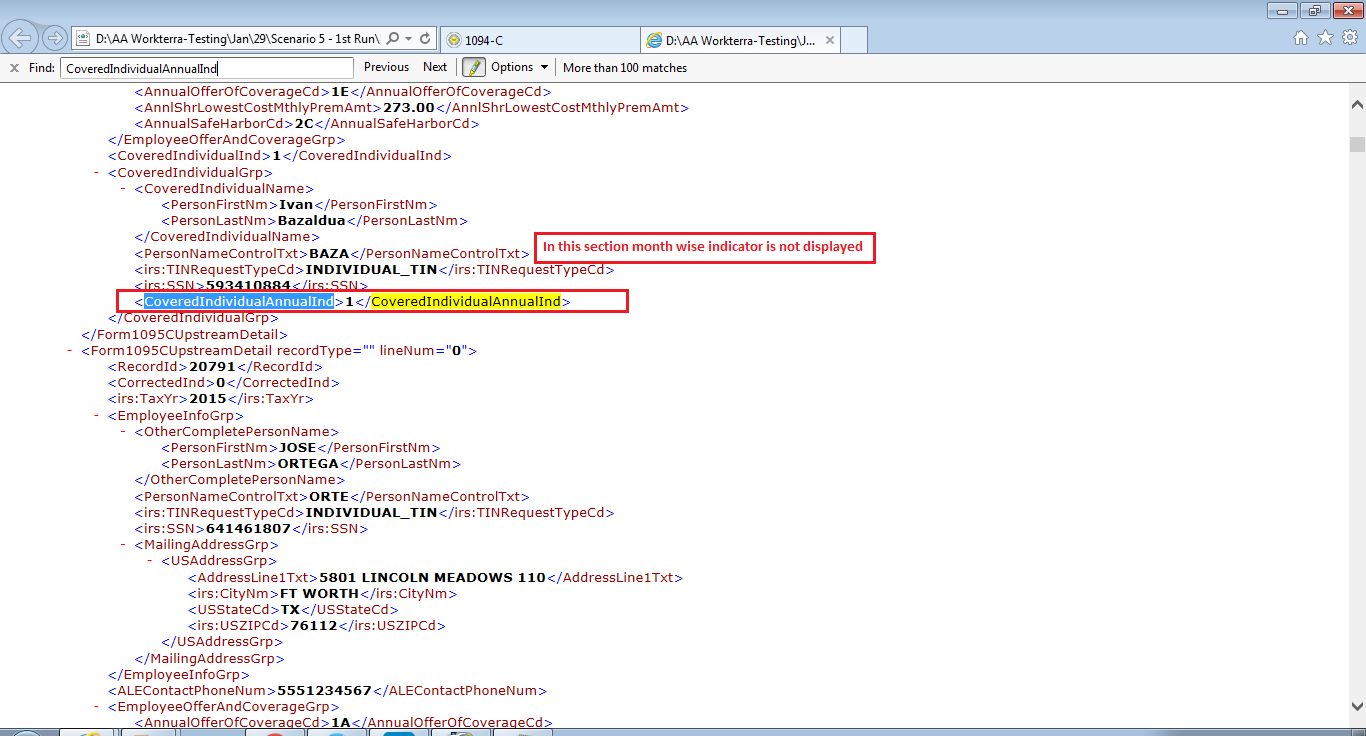Click the search magnifier in address bar
This screenshot has height=736, width=1366.
click(x=392, y=39)
